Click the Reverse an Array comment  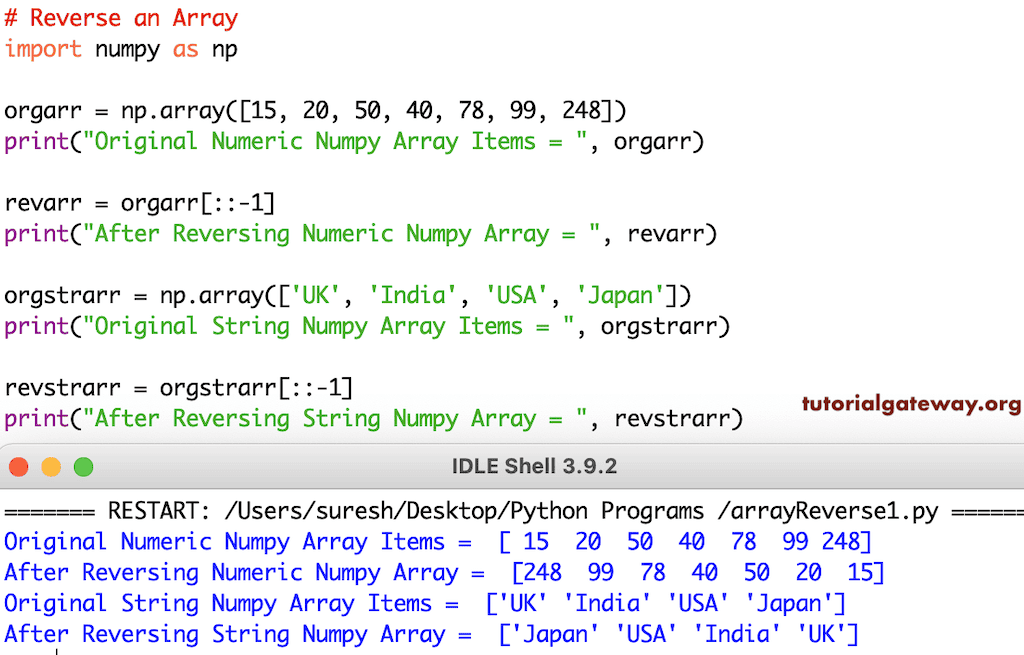122,17
